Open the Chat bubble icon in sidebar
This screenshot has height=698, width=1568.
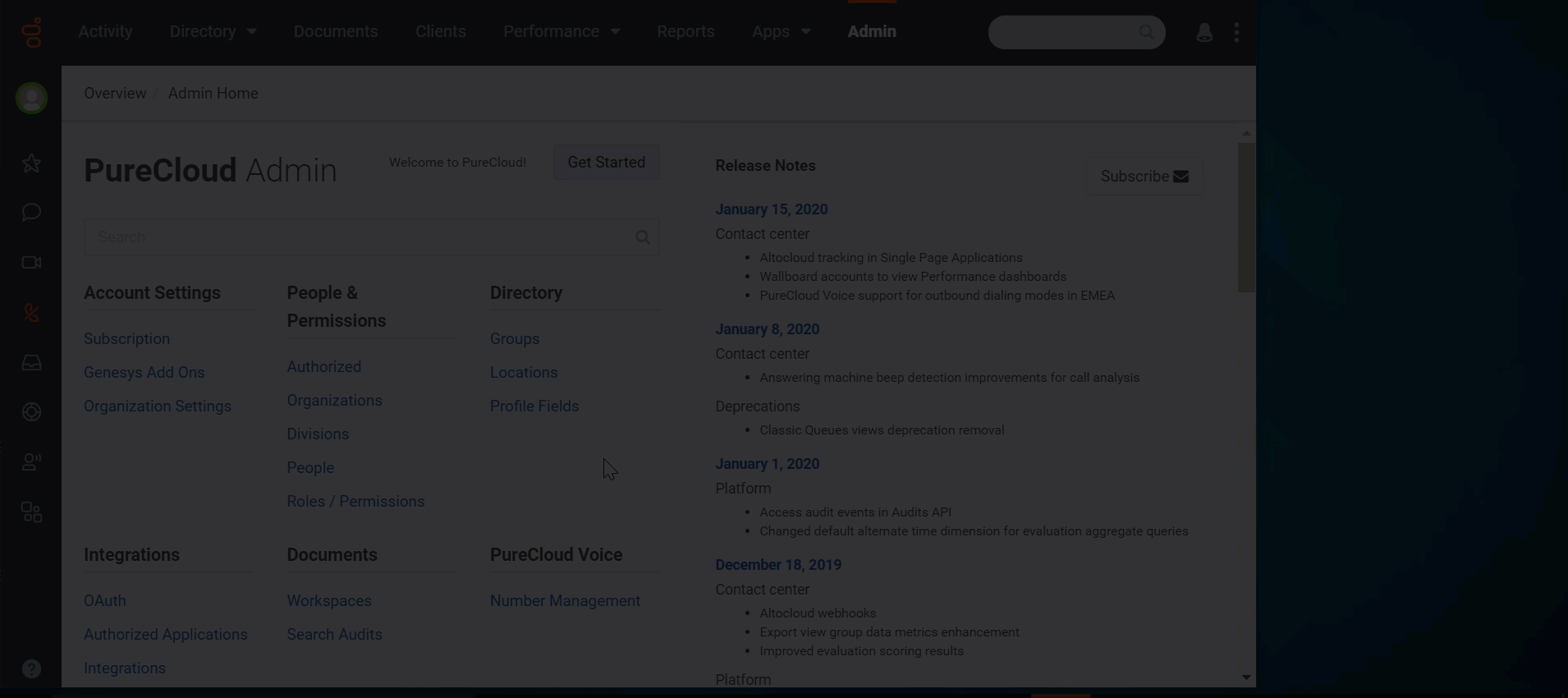31,213
